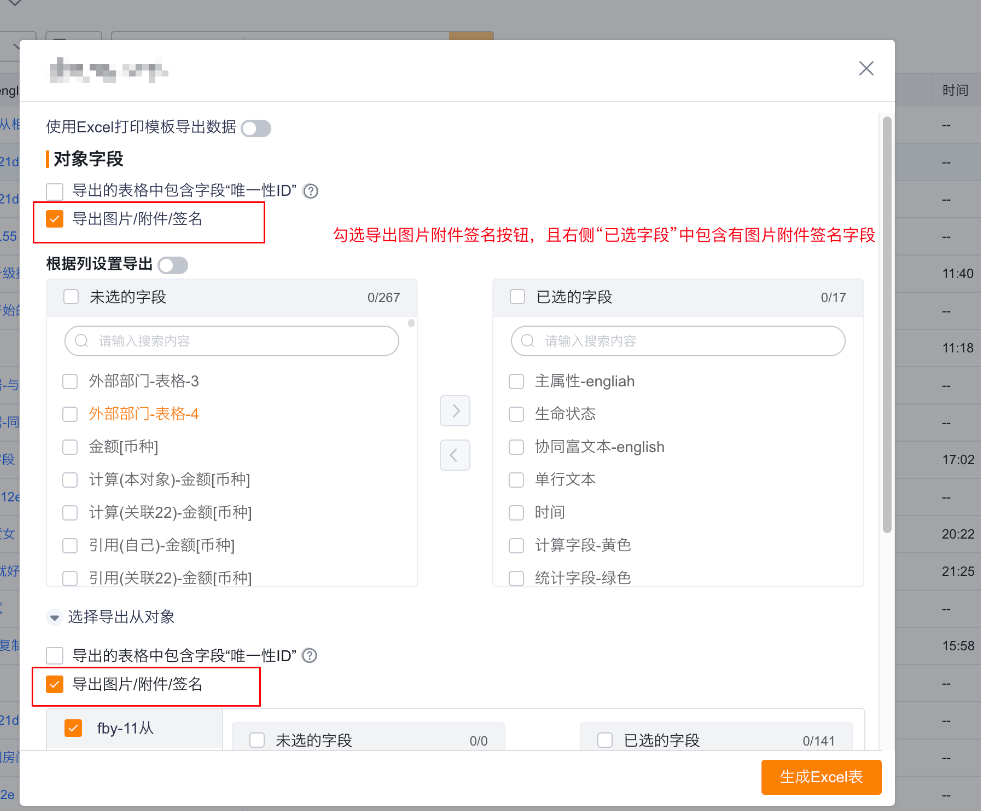The height and width of the screenshot is (811, 981).
Task: Click help icon beside first 唯一性ID option
Action: pos(310,191)
